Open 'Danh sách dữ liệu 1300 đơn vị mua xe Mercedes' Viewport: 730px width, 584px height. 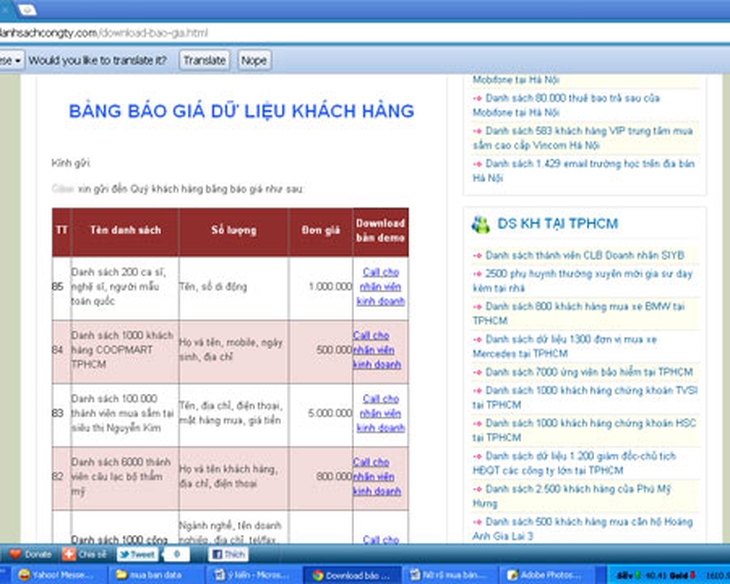click(x=565, y=346)
